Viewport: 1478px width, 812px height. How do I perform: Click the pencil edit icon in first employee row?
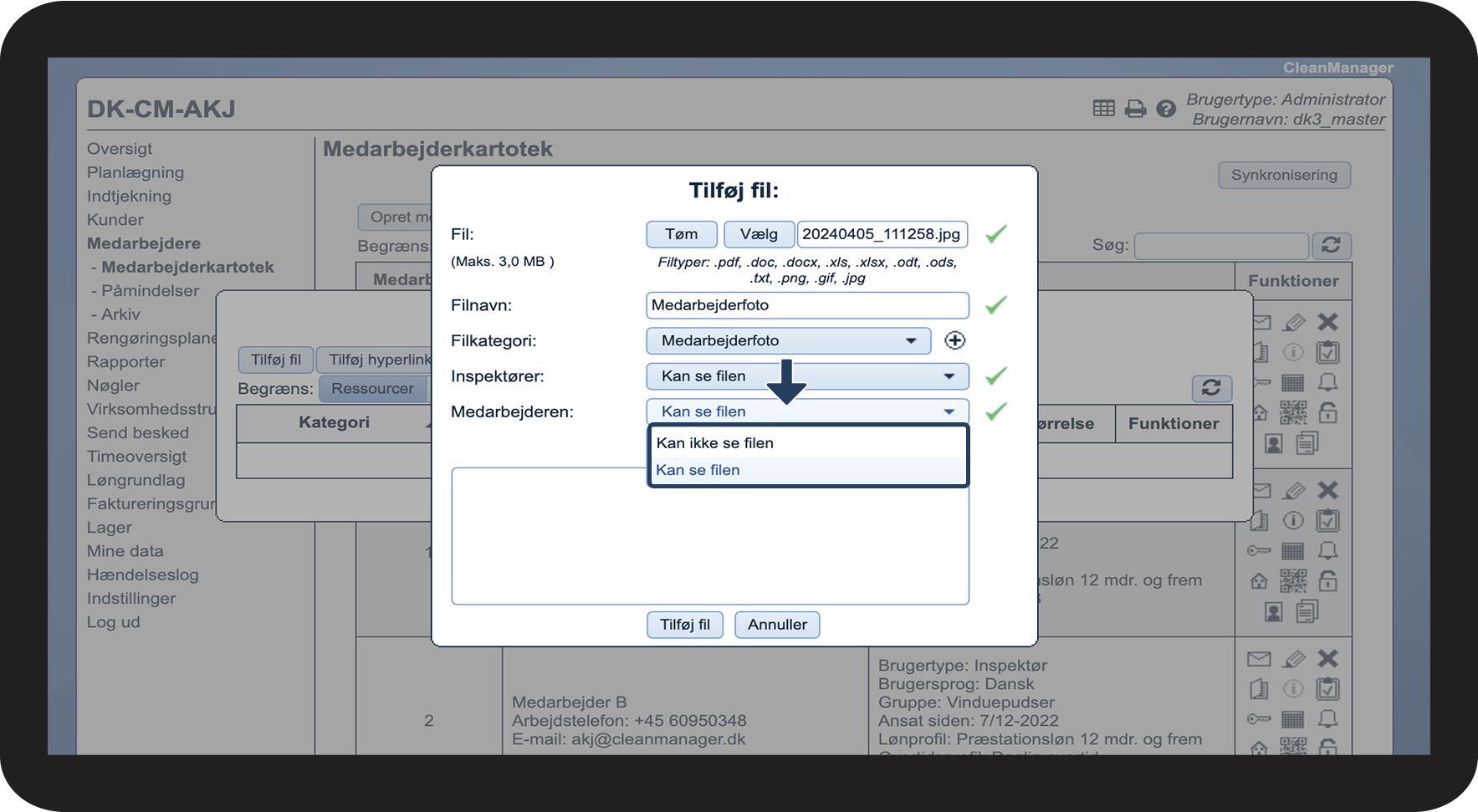coord(1293,322)
